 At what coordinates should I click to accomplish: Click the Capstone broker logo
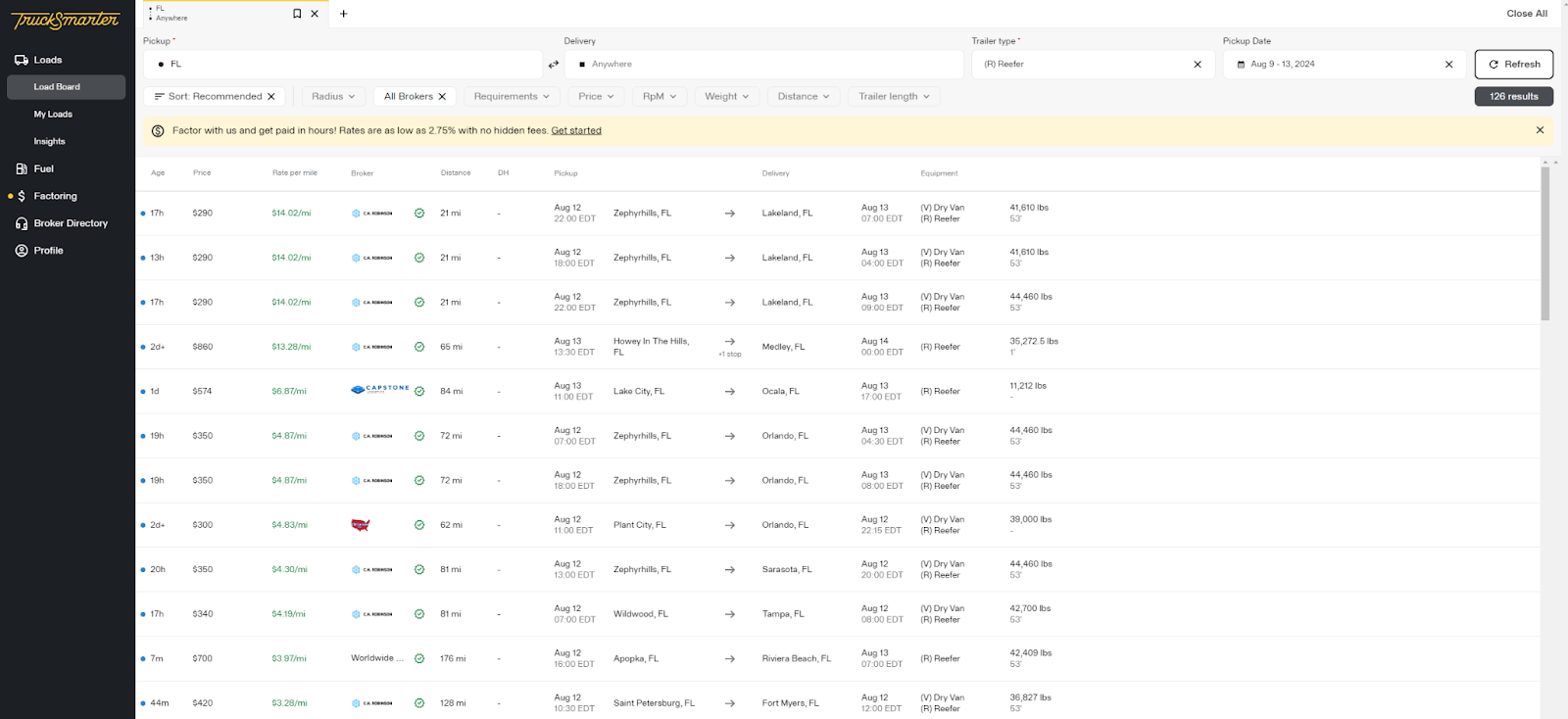(x=380, y=390)
